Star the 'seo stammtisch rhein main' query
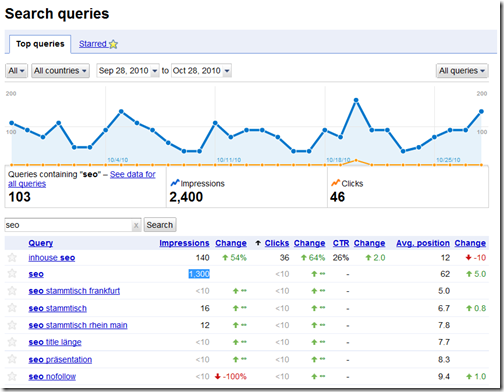This screenshot has height=392, width=504. click(12, 325)
